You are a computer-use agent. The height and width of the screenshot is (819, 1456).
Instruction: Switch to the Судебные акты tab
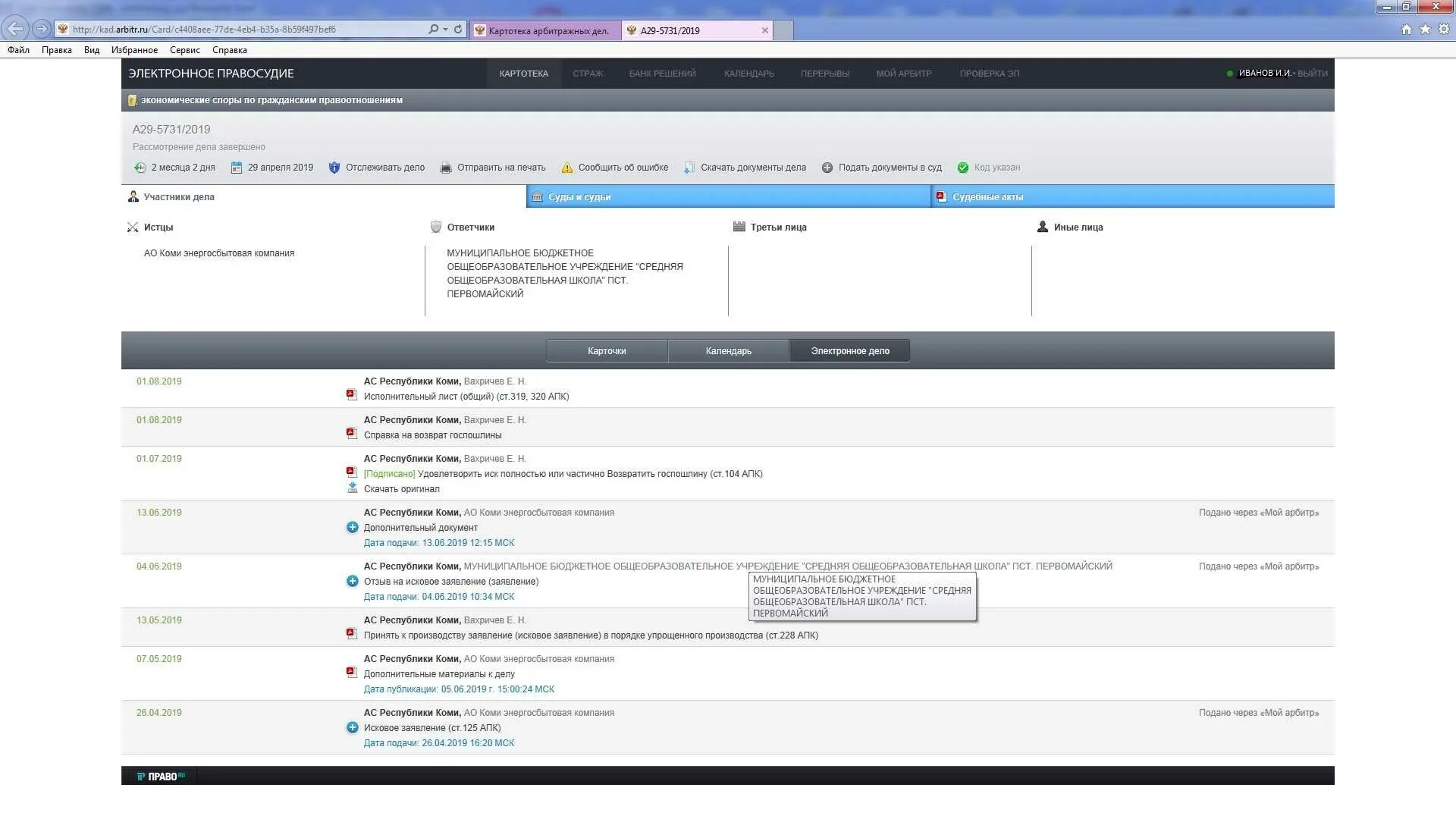point(987,197)
